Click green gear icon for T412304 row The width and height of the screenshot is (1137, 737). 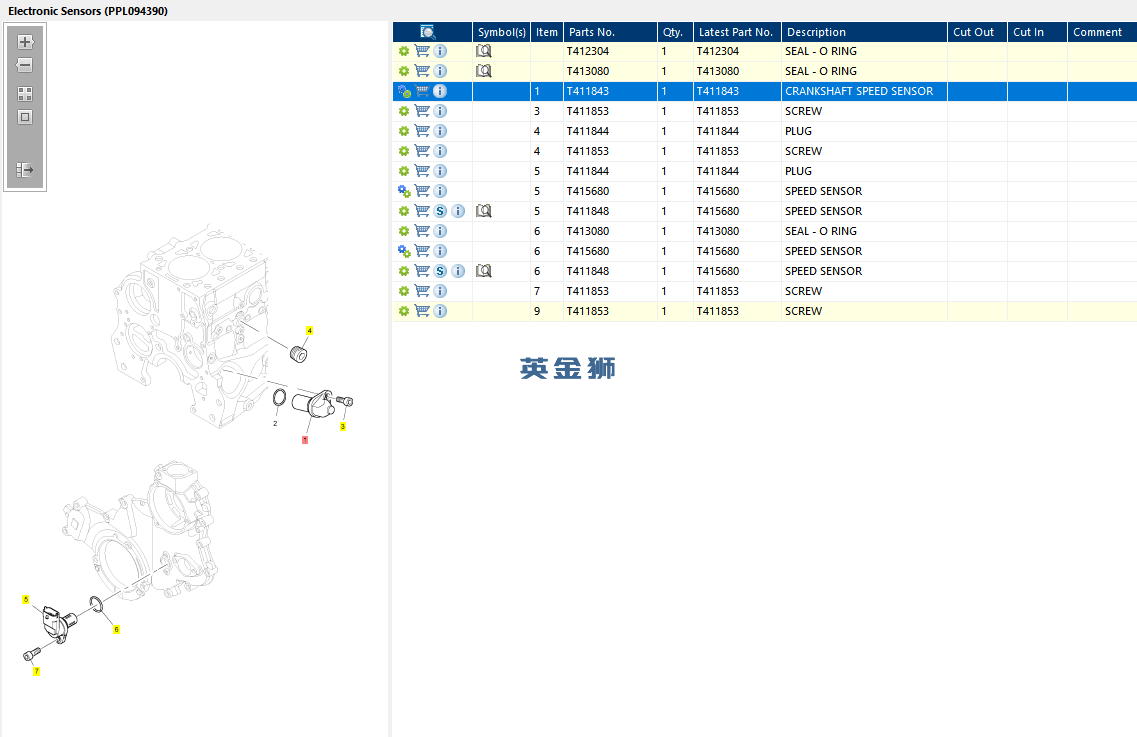tap(404, 51)
